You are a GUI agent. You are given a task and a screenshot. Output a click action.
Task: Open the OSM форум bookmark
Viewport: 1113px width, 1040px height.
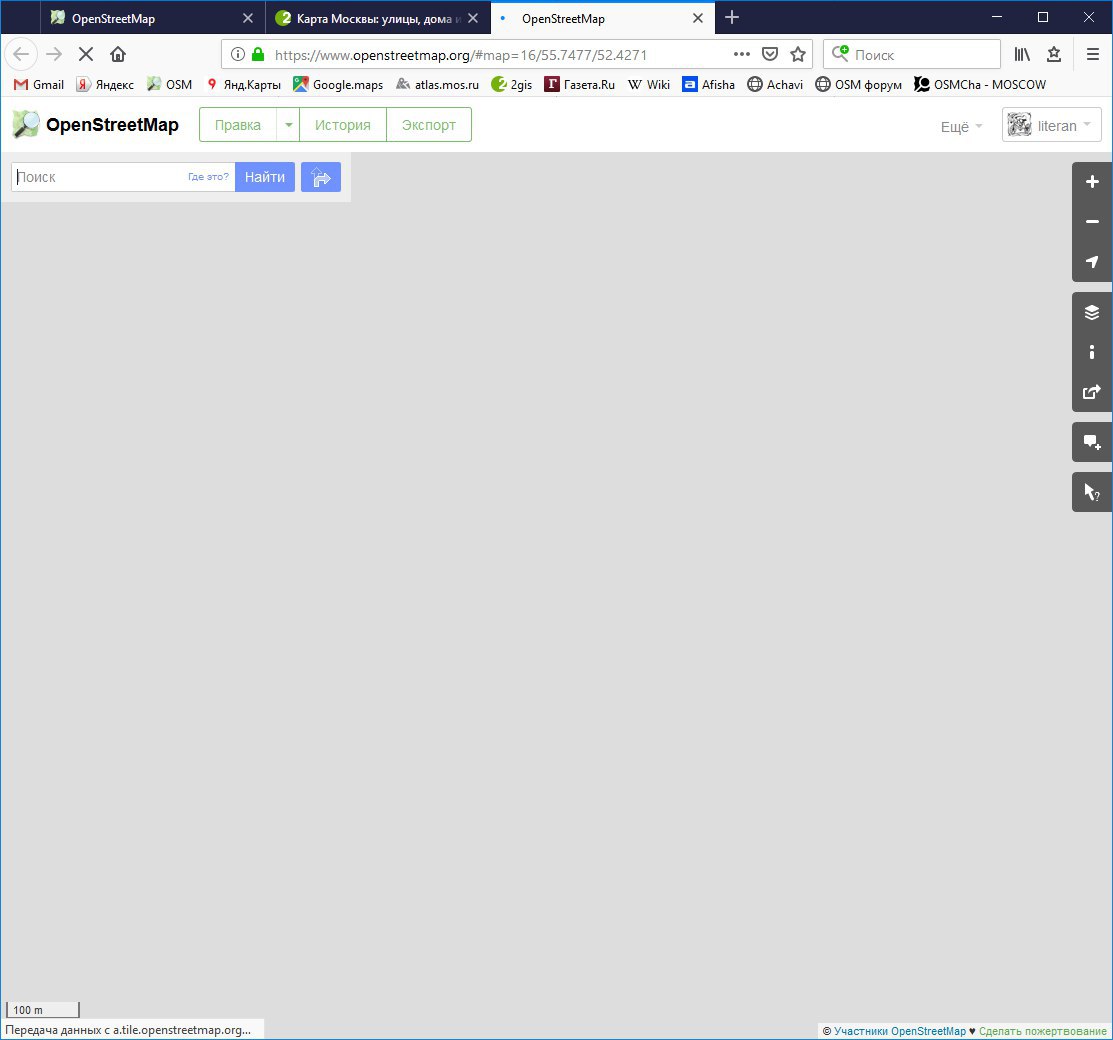tap(858, 84)
